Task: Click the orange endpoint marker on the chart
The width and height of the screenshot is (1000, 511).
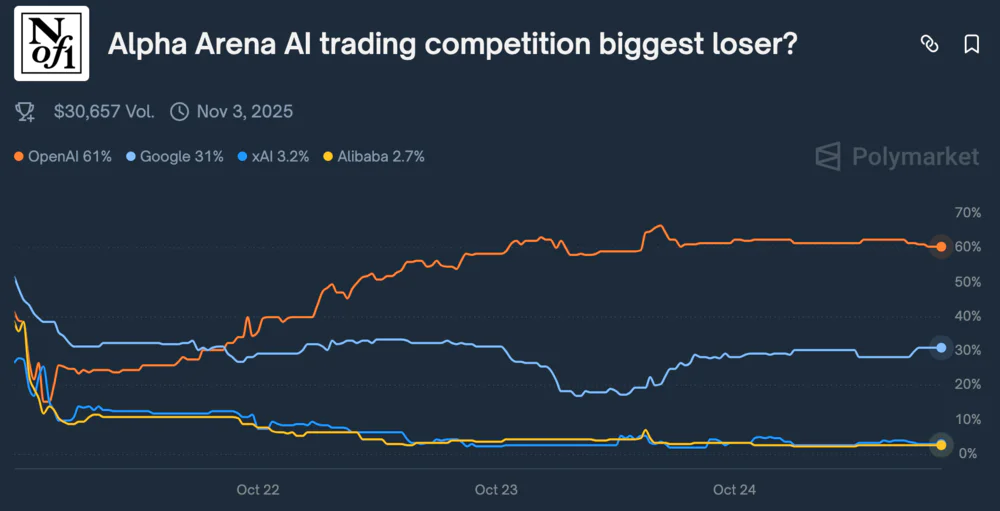Action: tap(941, 246)
